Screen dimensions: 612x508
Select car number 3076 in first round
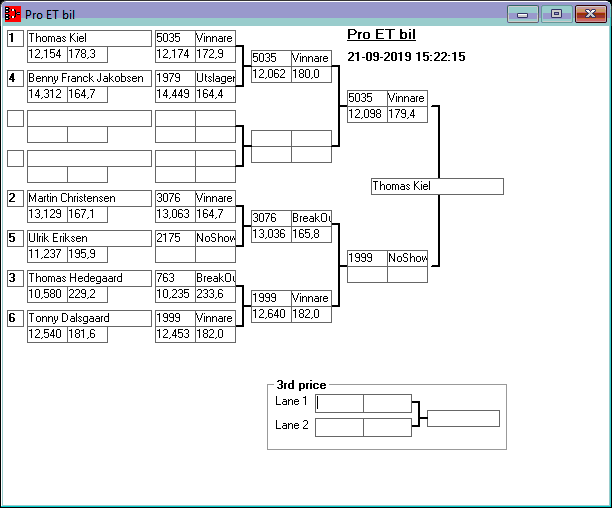[x=175, y=198]
